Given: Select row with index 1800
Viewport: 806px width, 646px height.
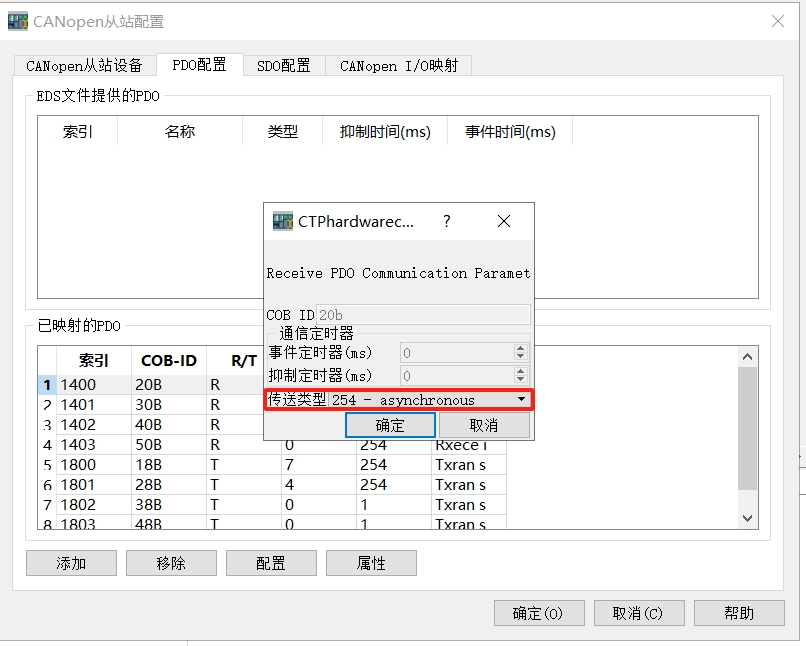Looking at the screenshot, I should pyautogui.click(x=272, y=465).
